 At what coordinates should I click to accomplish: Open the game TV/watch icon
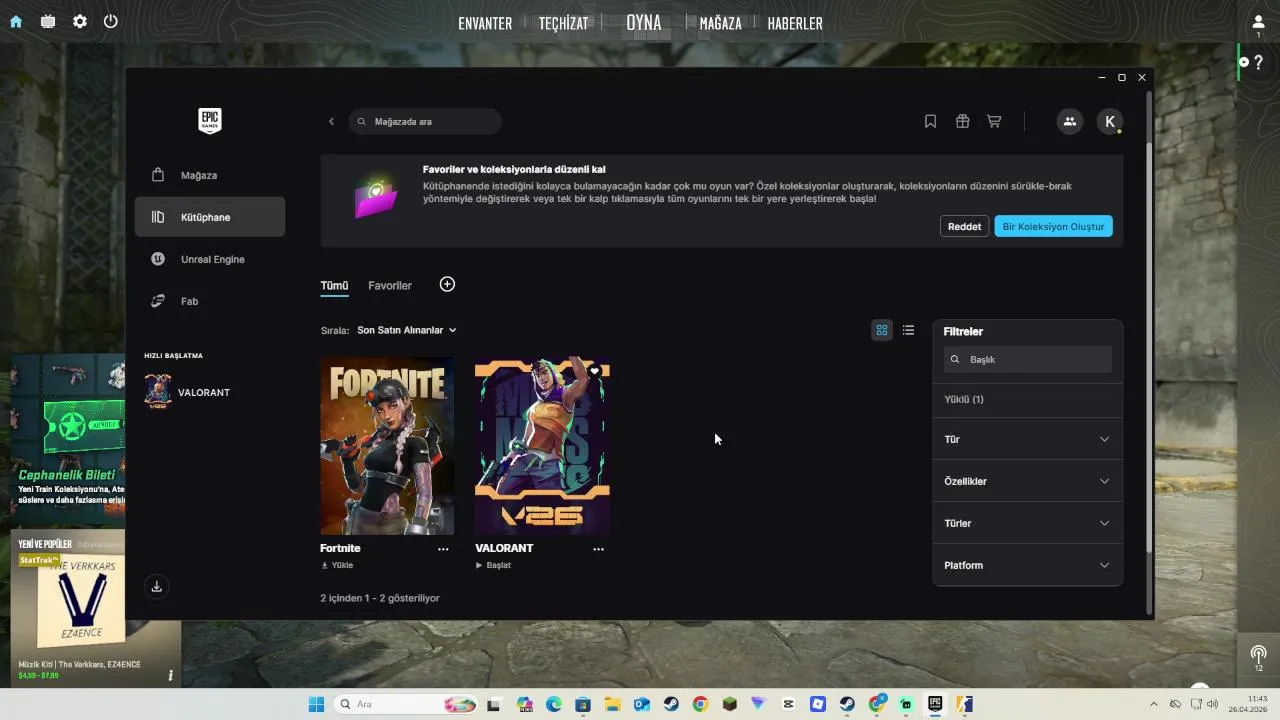click(x=48, y=21)
